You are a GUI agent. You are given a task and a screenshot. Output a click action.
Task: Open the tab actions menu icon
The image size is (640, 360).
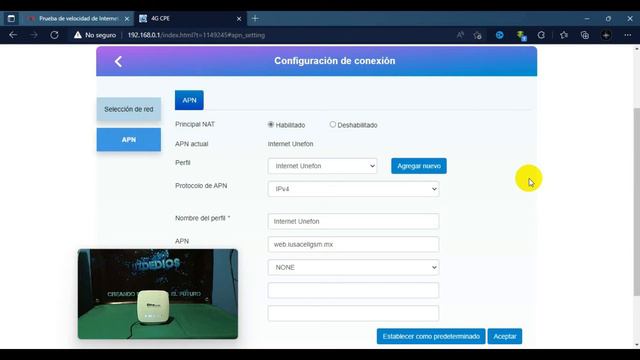coord(11,18)
